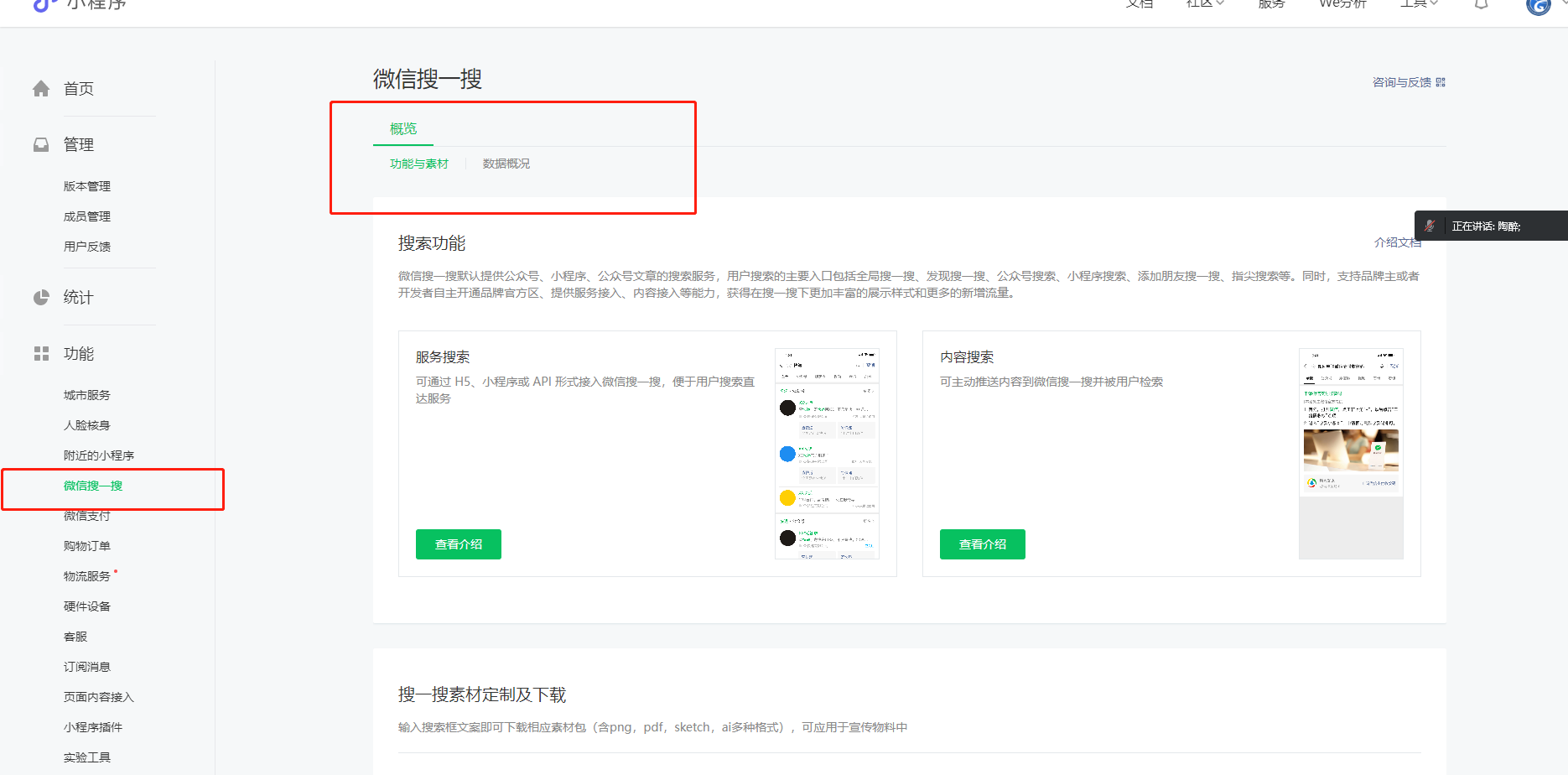
Task: Go to 页面内容接入 in the sidebar
Action: click(x=99, y=697)
